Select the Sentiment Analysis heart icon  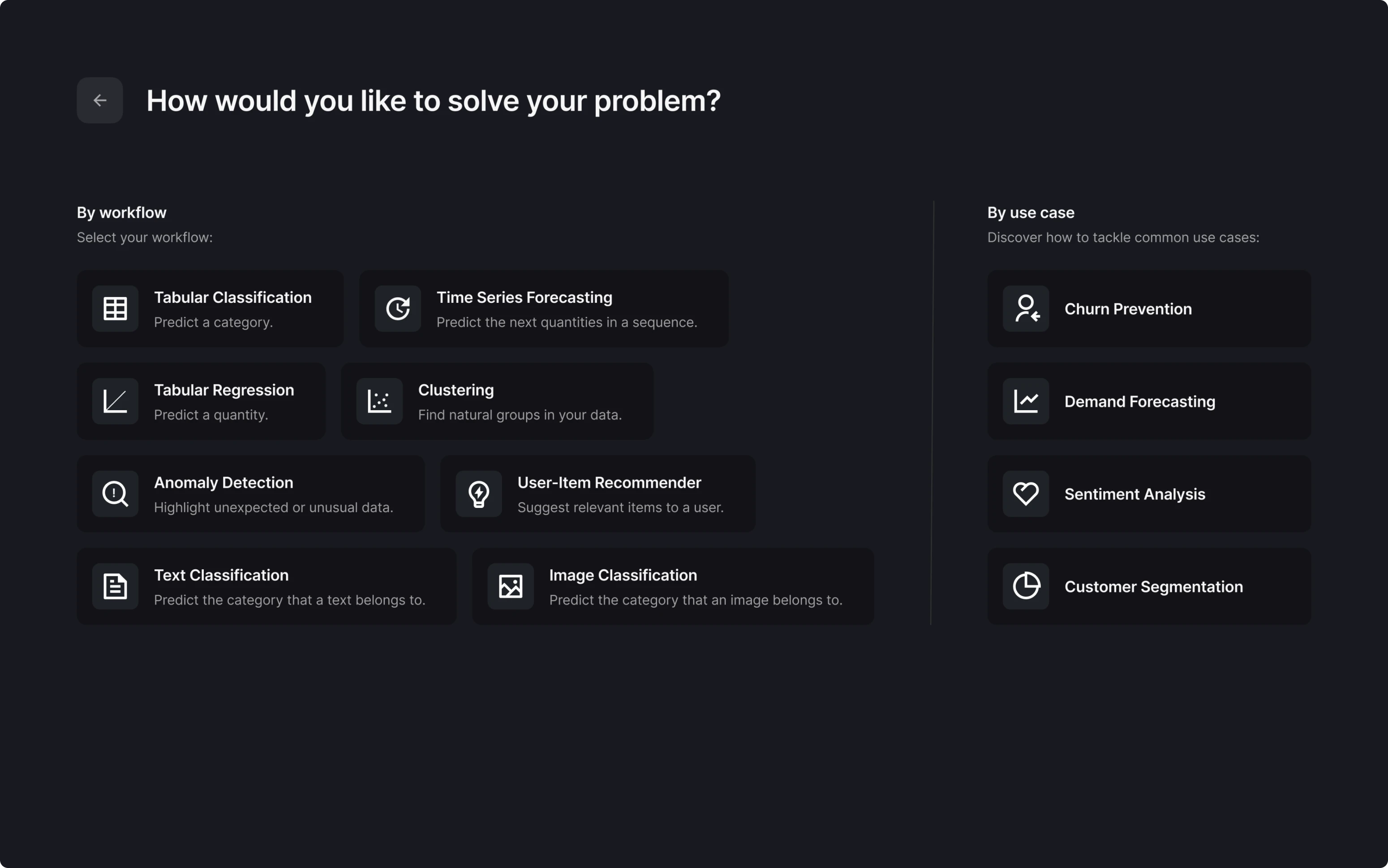click(x=1026, y=494)
